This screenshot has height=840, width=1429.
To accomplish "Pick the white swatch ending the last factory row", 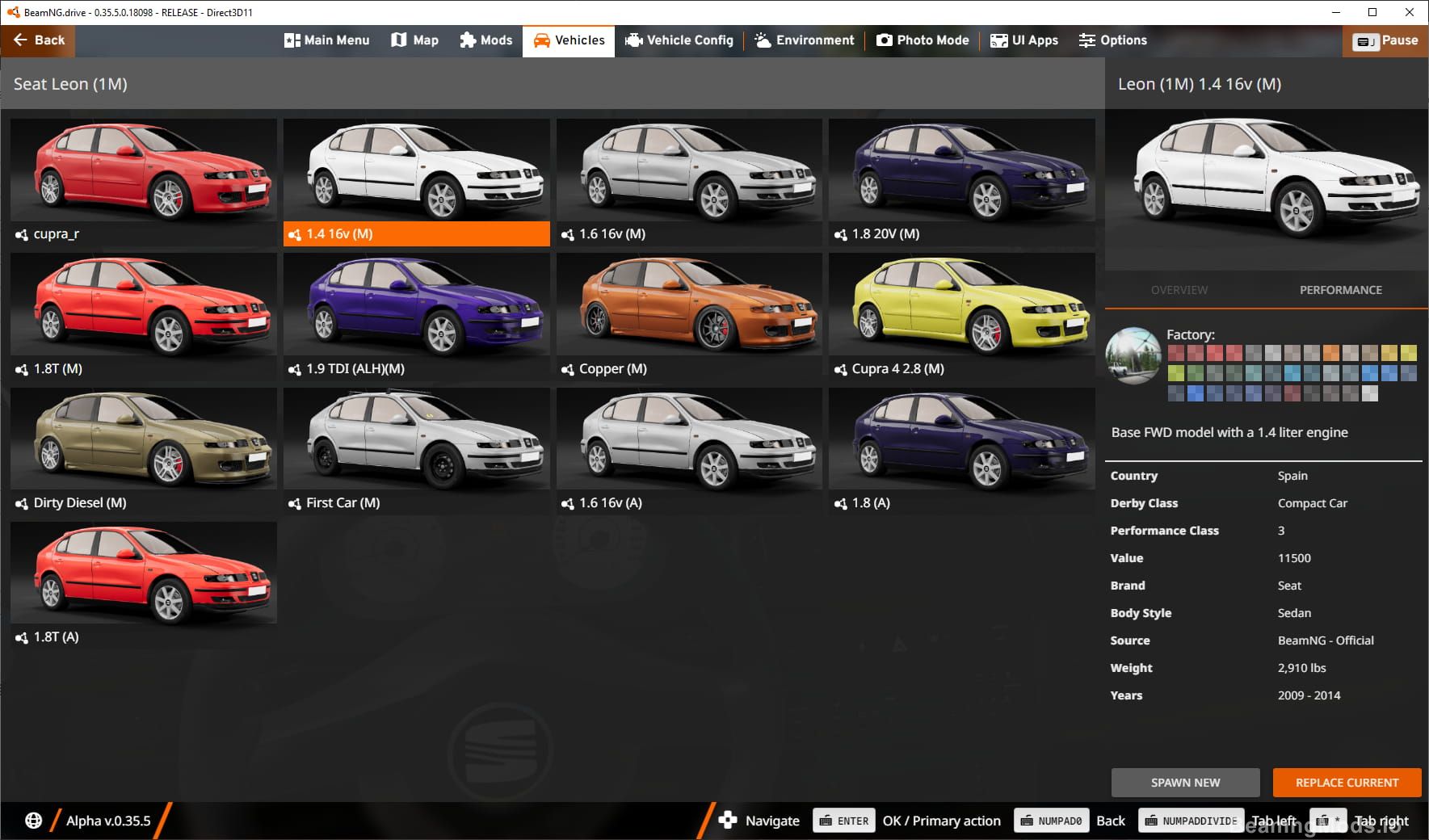I will point(1369,393).
